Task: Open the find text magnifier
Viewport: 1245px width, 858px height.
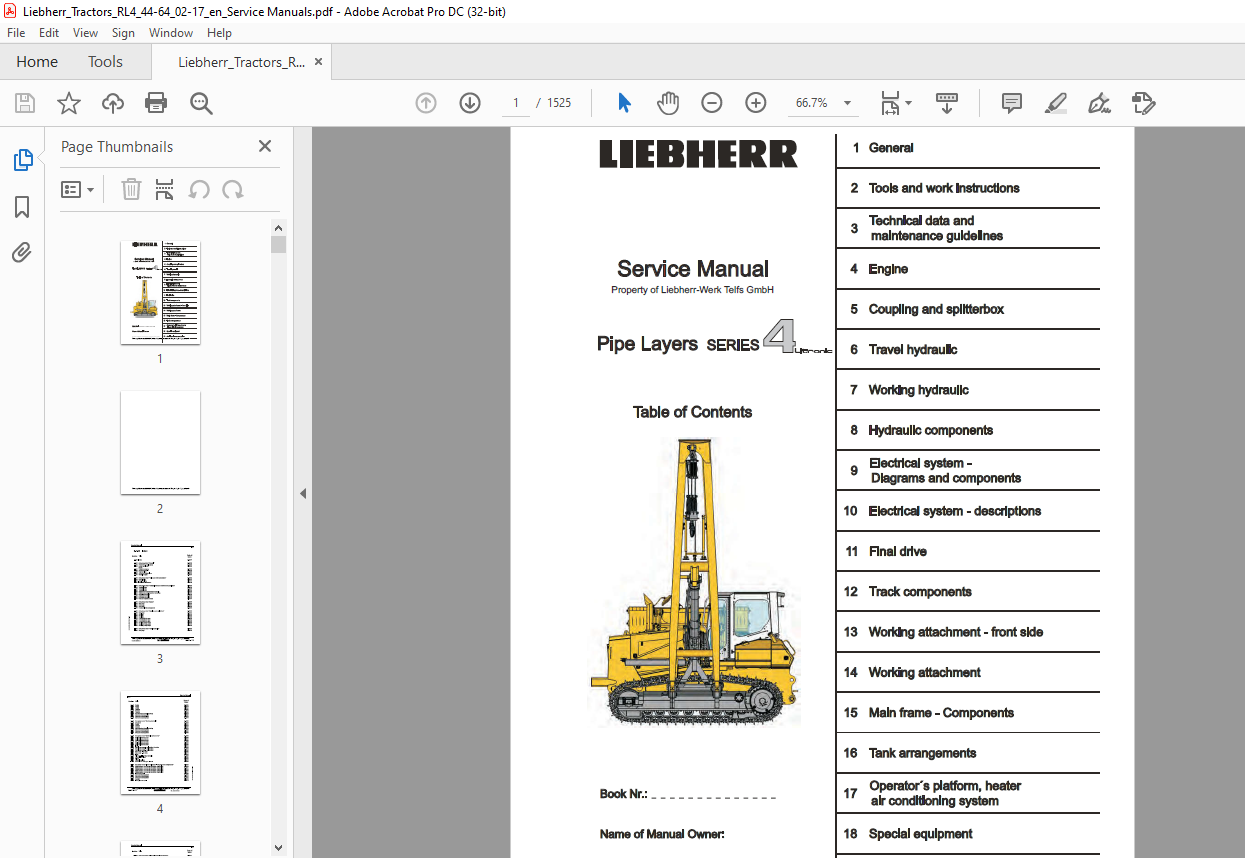Action: pyautogui.click(x=201, y=103)
